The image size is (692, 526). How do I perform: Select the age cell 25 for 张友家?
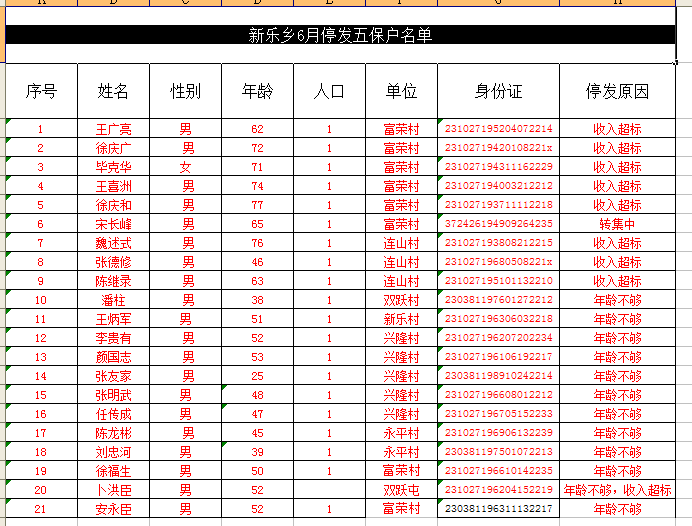coord(257,376)
